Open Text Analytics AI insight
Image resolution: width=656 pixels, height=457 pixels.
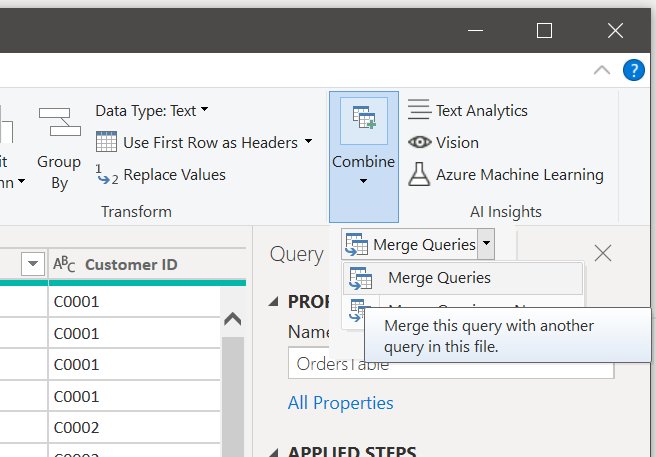point(481,111)
